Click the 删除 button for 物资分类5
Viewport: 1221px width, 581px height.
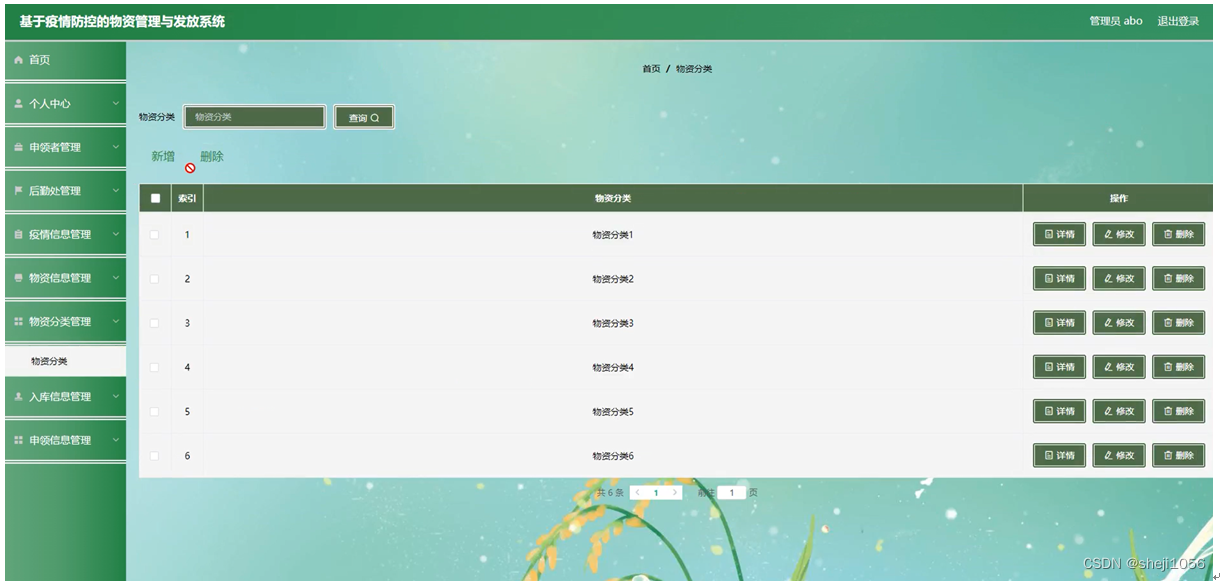coord(1179,411)
